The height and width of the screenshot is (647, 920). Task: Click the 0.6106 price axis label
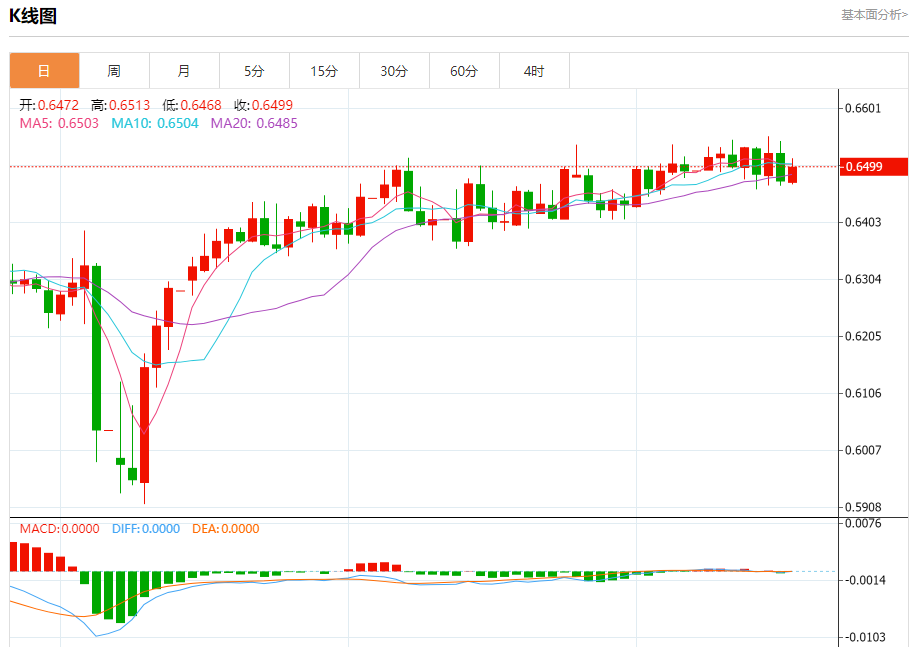pyautogui.click(x=862, y=393)
